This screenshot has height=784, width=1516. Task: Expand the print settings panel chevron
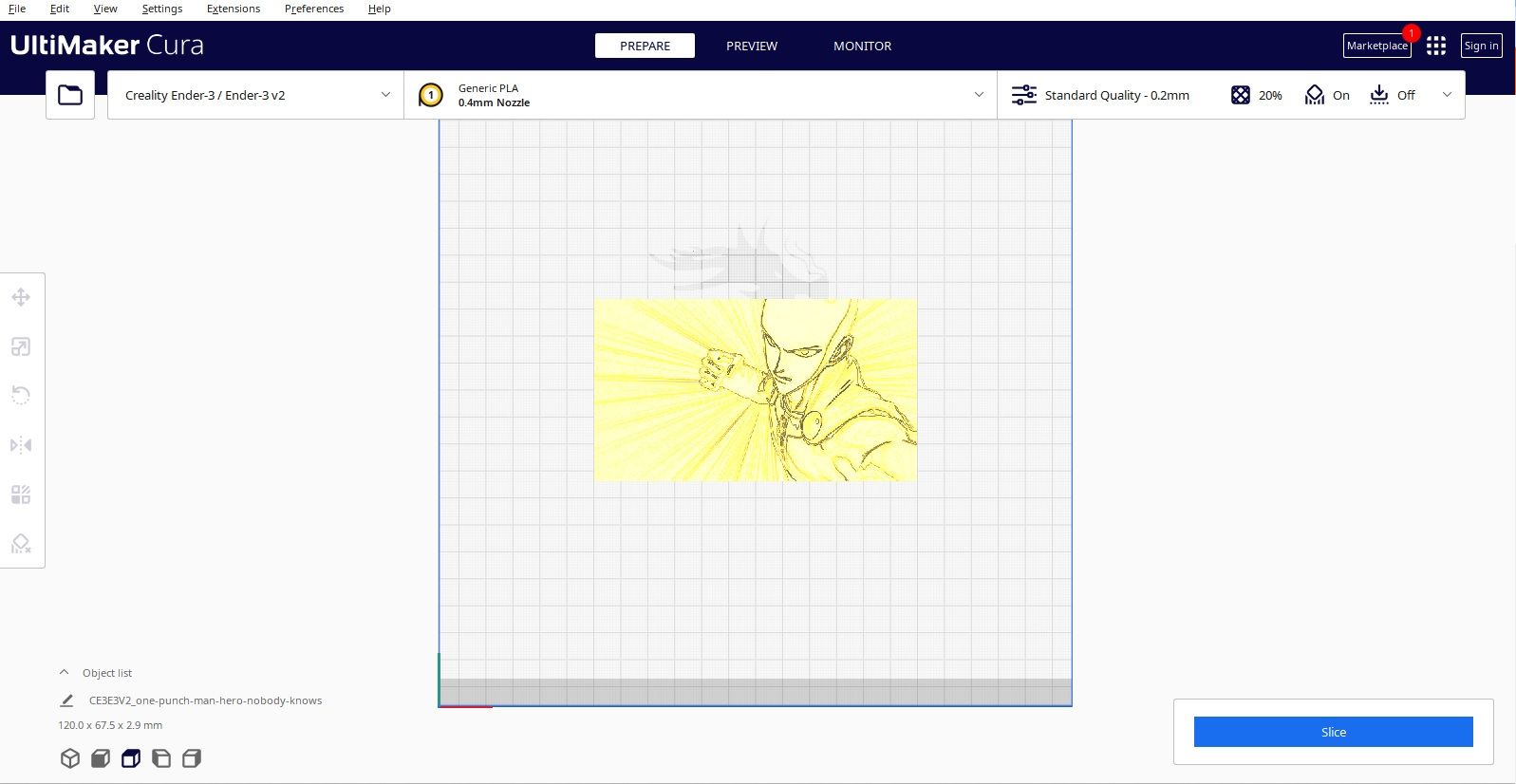tap(1447, 95)
